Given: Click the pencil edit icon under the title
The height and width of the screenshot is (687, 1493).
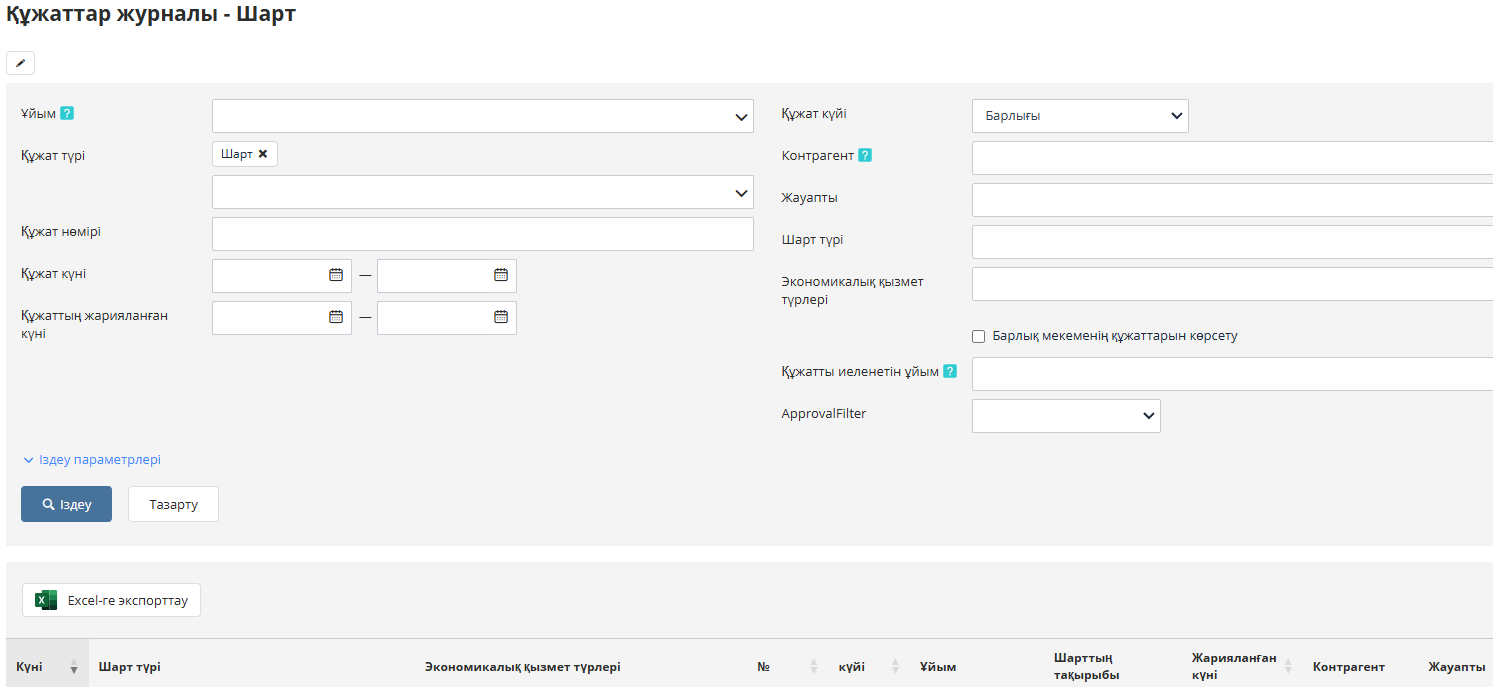Looking at the screenshot, I should pyautogui.click(x=20, y=63).
